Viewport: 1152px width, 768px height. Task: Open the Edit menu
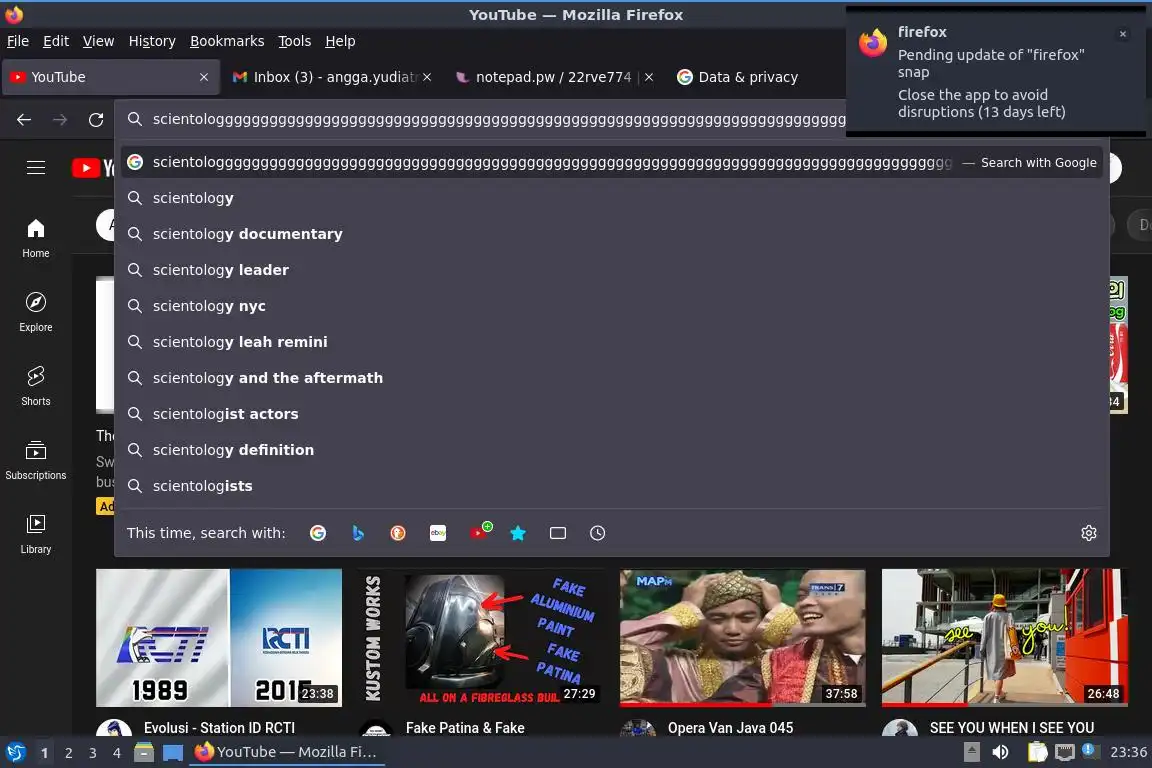point(56,41)
